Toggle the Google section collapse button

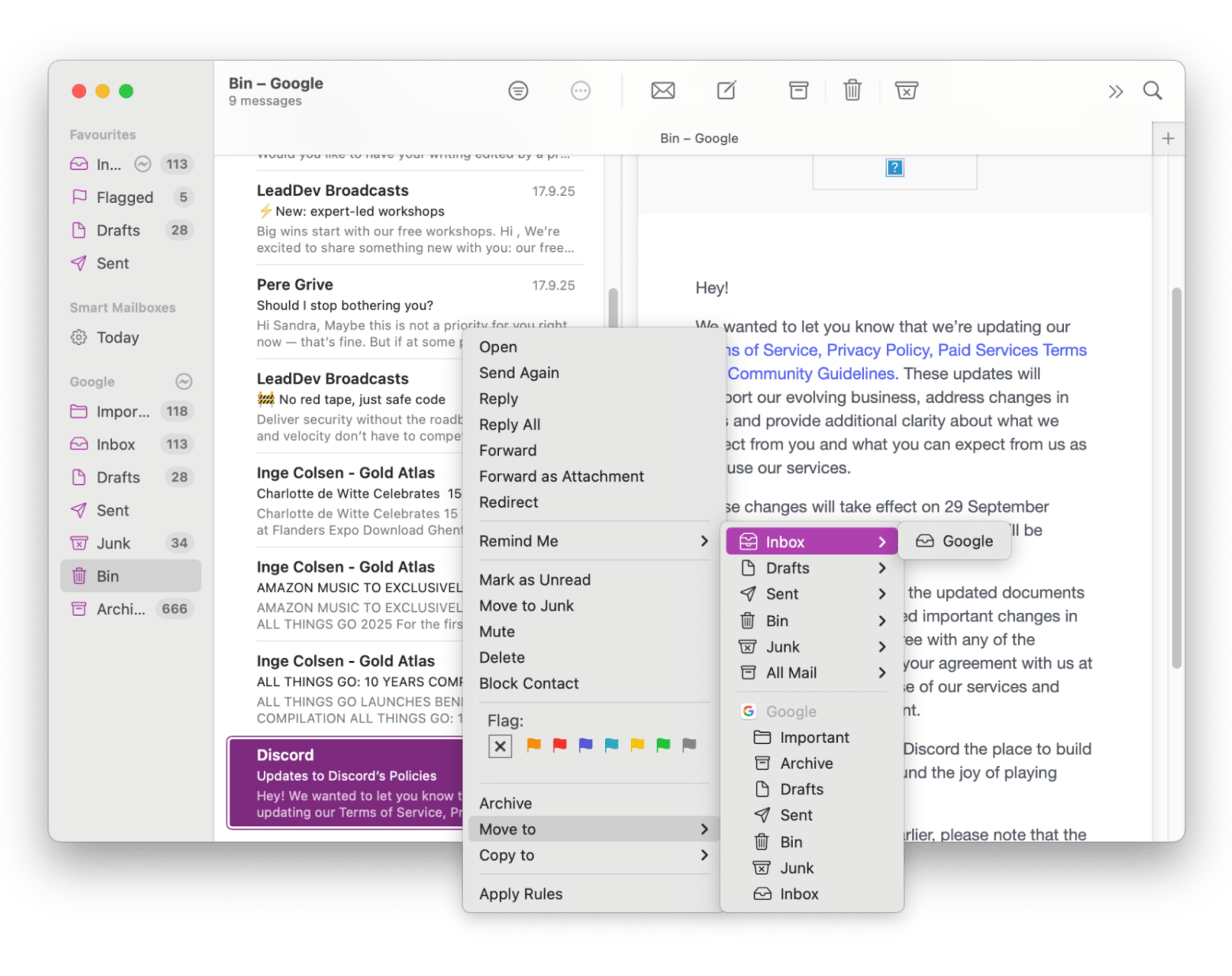tap(184, 382)
